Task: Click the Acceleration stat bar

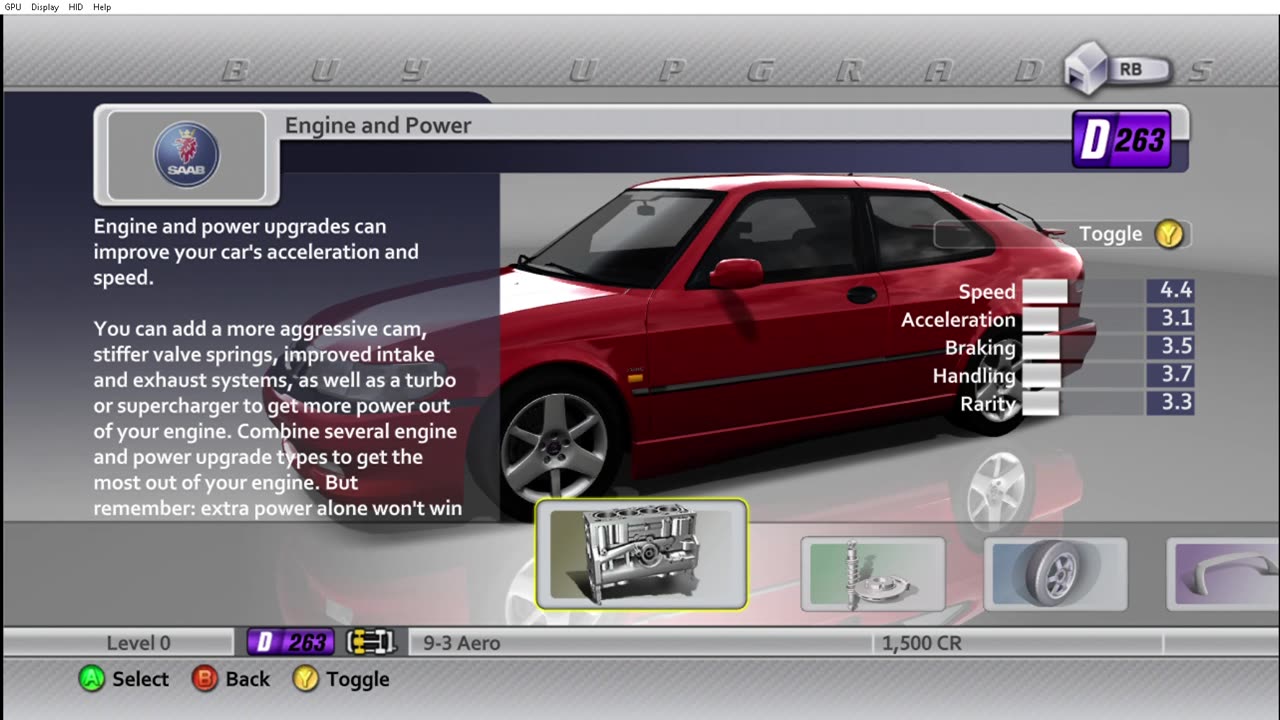Action: [x=1083, y=319]
